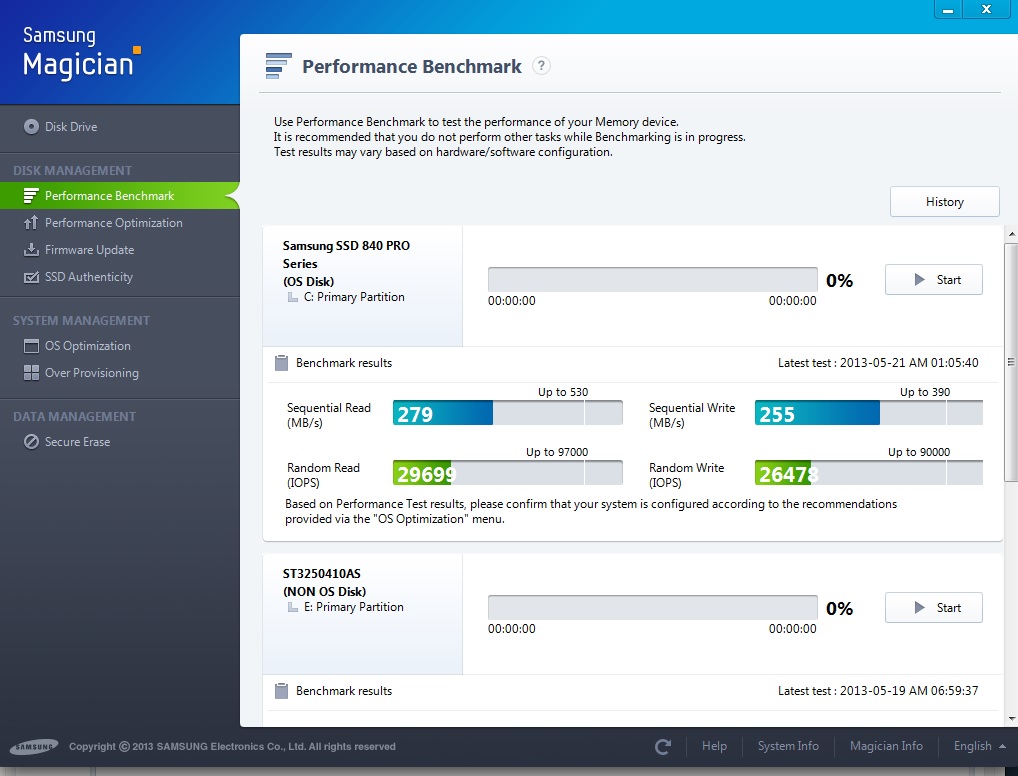Click the scrollbar down arrow
1018x776 pixels.
[1011, 719]
